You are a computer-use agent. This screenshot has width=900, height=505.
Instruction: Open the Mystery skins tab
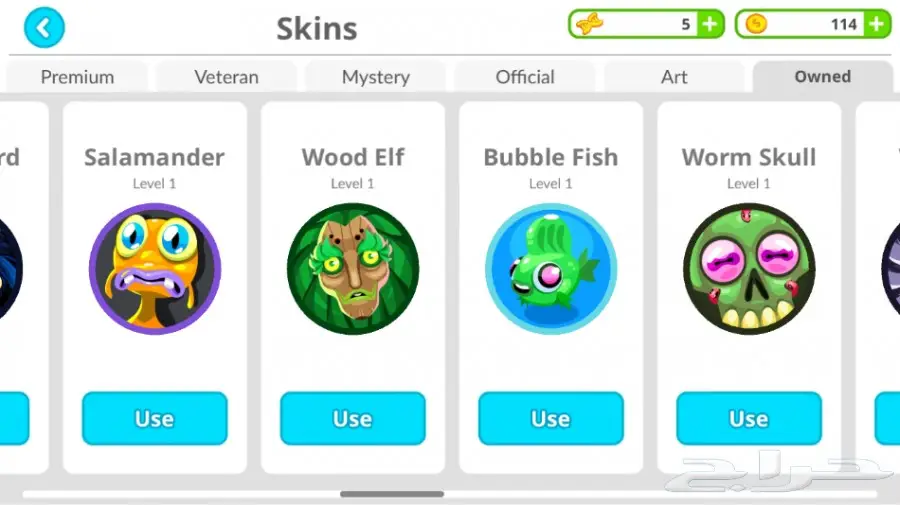click(x=376, y=77)
